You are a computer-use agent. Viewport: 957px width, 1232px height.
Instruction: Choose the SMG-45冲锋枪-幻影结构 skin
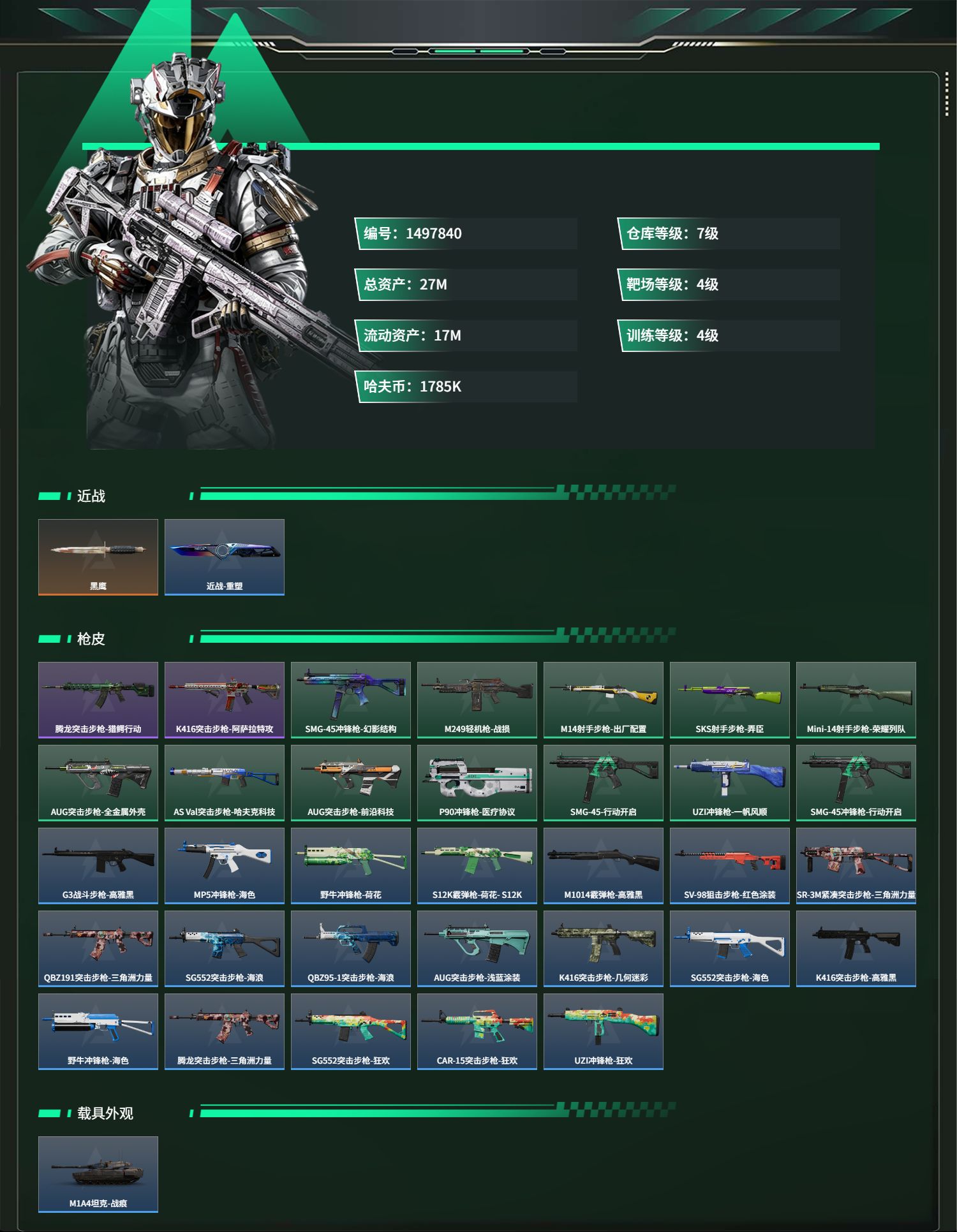pos(351,700)
